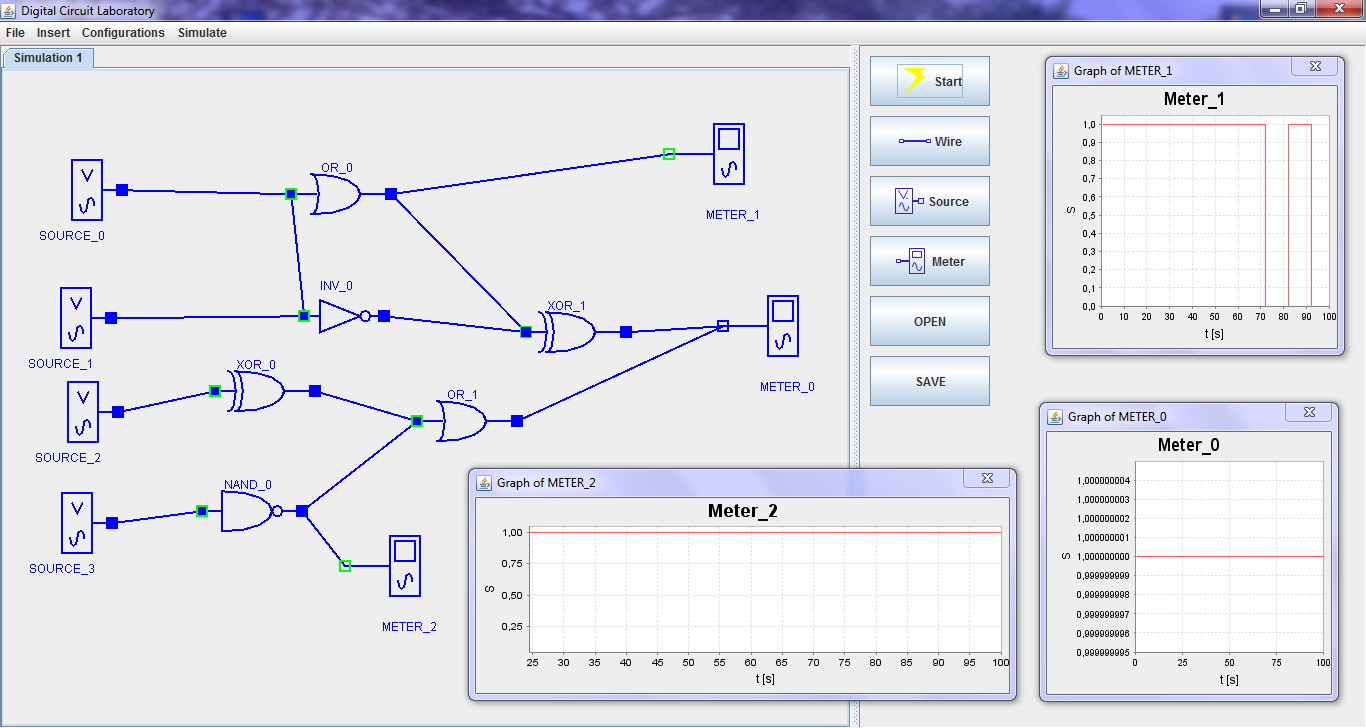This screenshot has height=728, width=1366.
Task: Select the OR_0 gate
Action: pyautogui.click(x=336, y=194)
